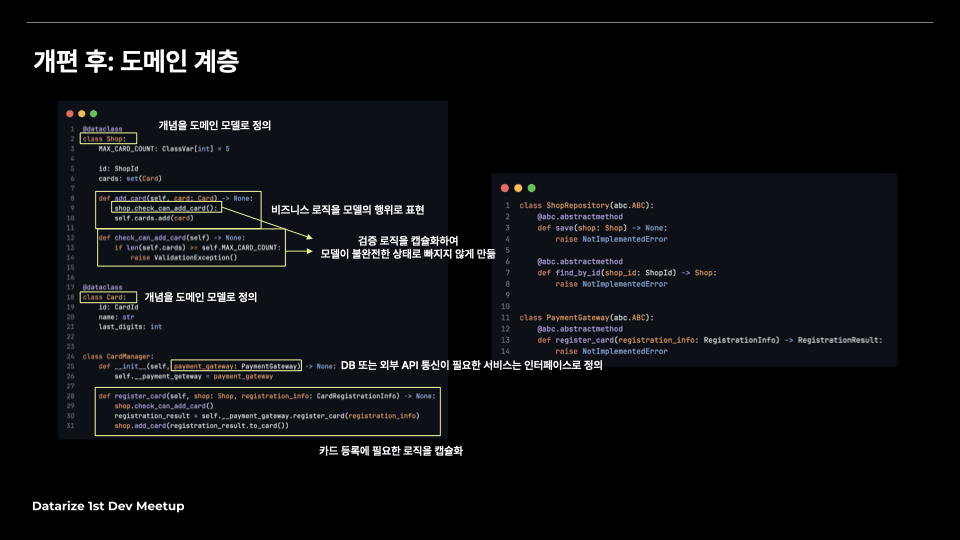Select the 'MAX_CARD_COUNT: ClassVar[int] = 5' line
The width and height of the screenshot is (960, 540).
pyautogui.click(x=164, y=149)
